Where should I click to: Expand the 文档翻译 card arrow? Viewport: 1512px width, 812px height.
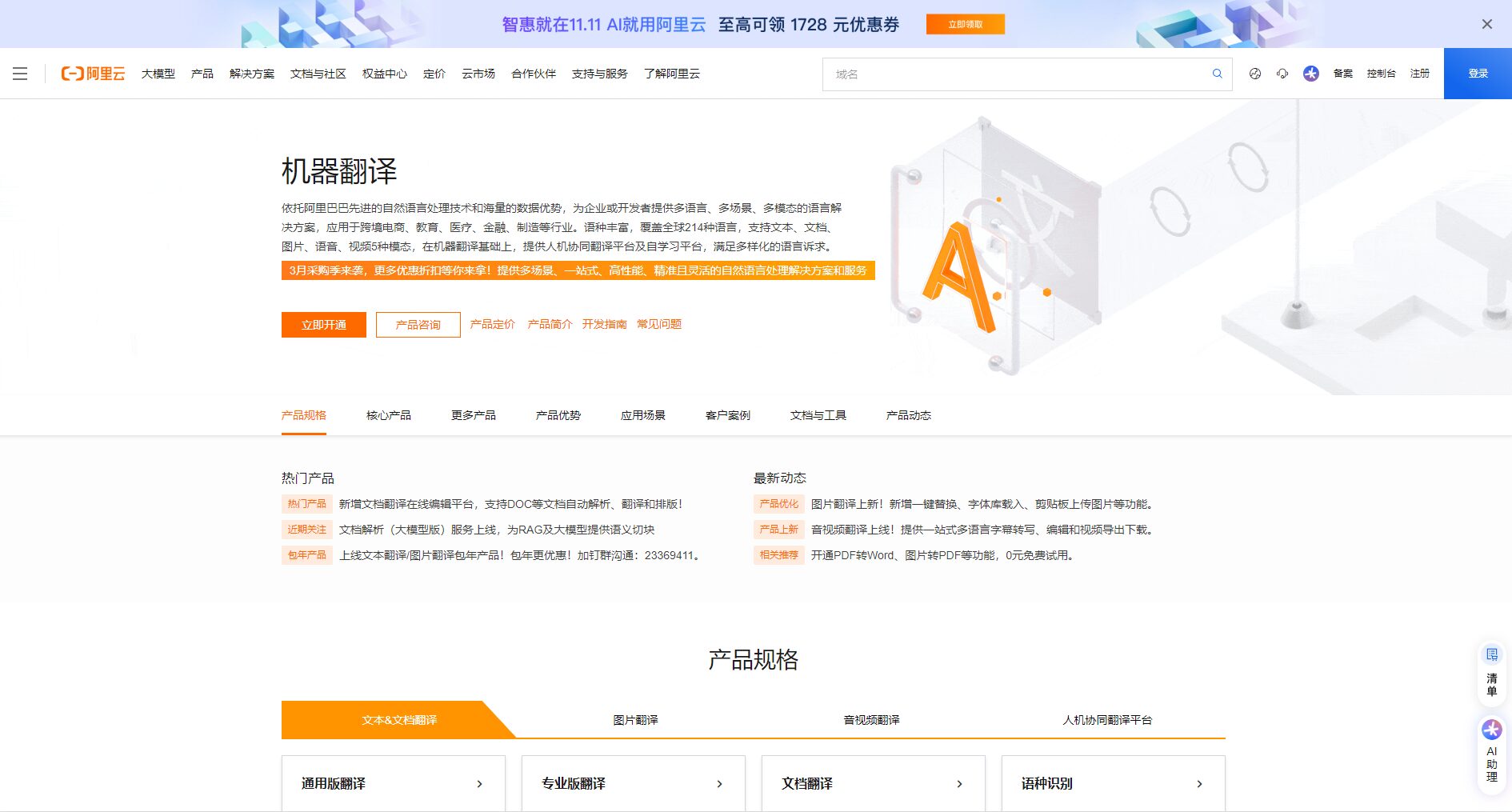click(x=959, y=783)
